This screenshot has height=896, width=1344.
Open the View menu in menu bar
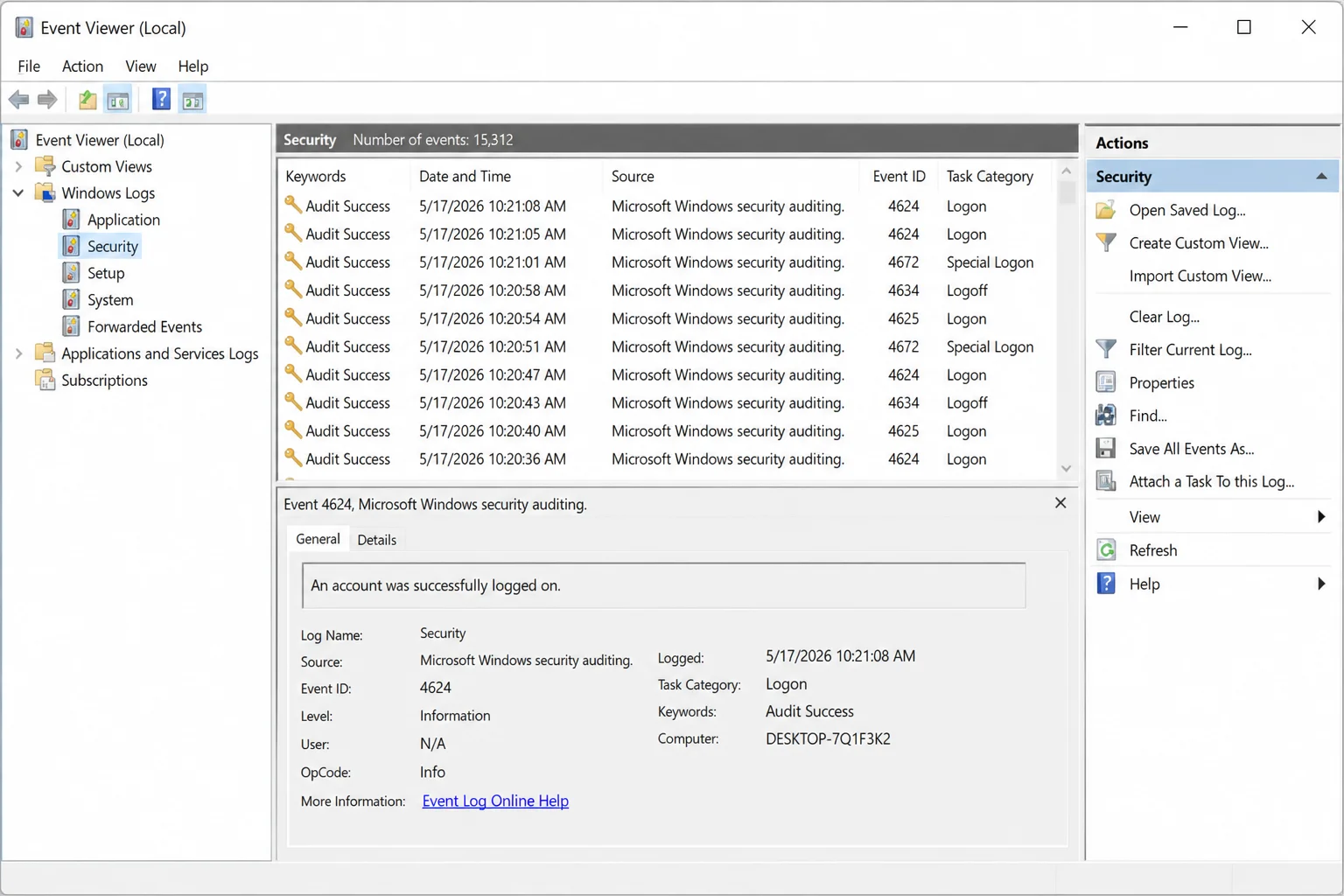(x=140, y=66)
